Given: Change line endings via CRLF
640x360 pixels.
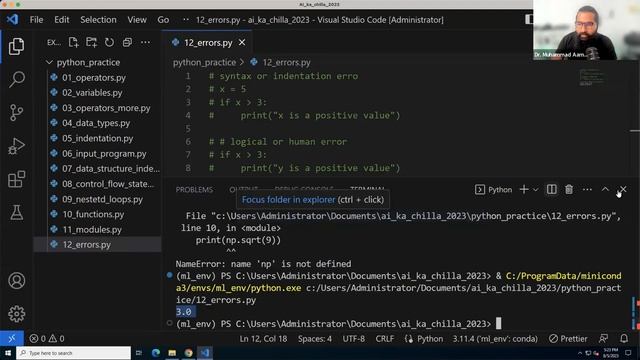Looking at the screenshot, I should point(384,339).
